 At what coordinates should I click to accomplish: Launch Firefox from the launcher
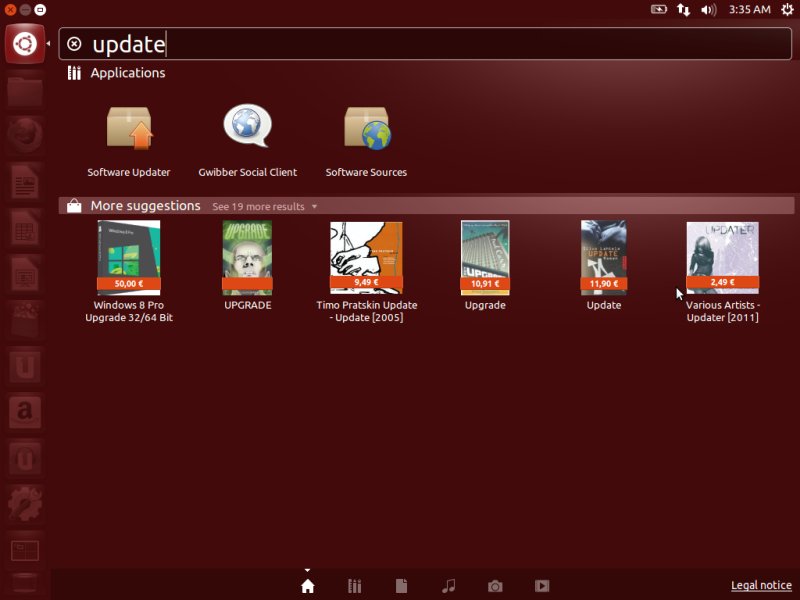pyautogui.click(x=24, y=135)
